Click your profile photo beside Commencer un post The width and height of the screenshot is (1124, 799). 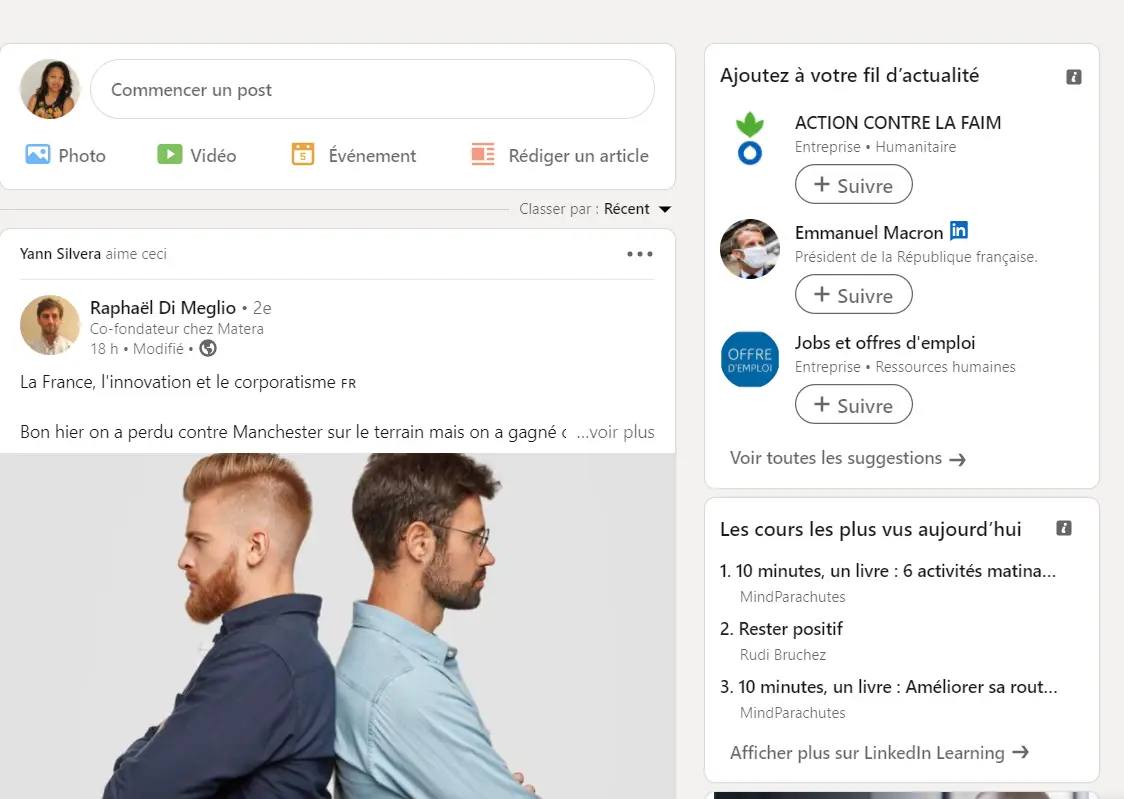(49, 89)
